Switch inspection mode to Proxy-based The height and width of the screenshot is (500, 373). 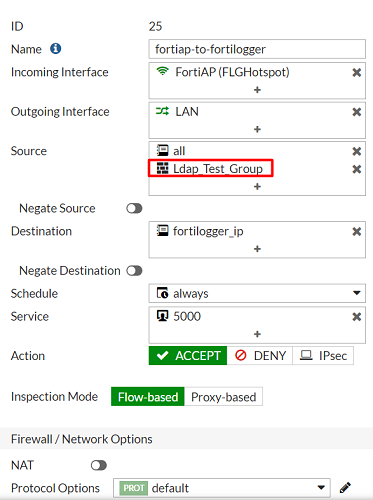click(x=223, y=397)
